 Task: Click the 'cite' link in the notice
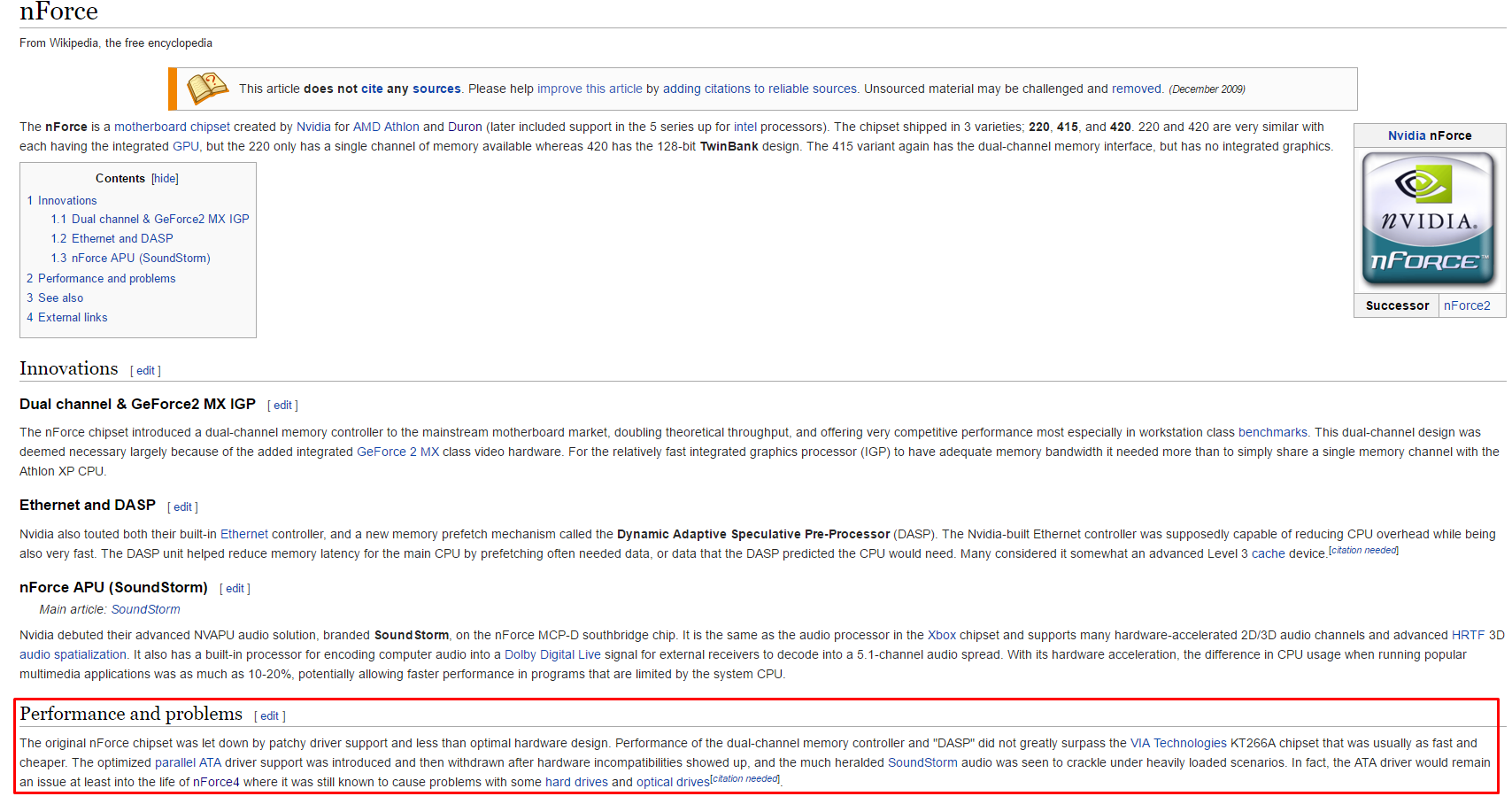[372, 89]
